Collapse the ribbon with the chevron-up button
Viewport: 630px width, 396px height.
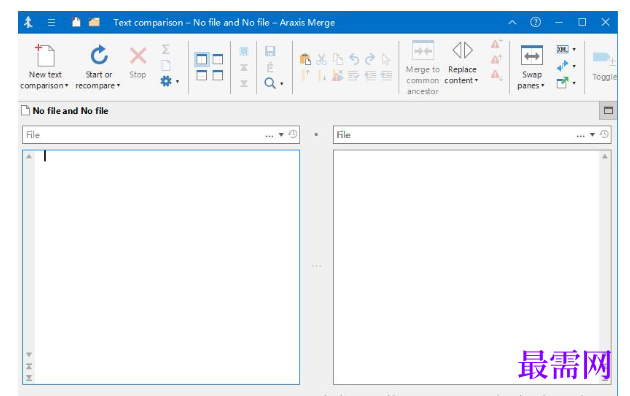[x=512, y=22]
